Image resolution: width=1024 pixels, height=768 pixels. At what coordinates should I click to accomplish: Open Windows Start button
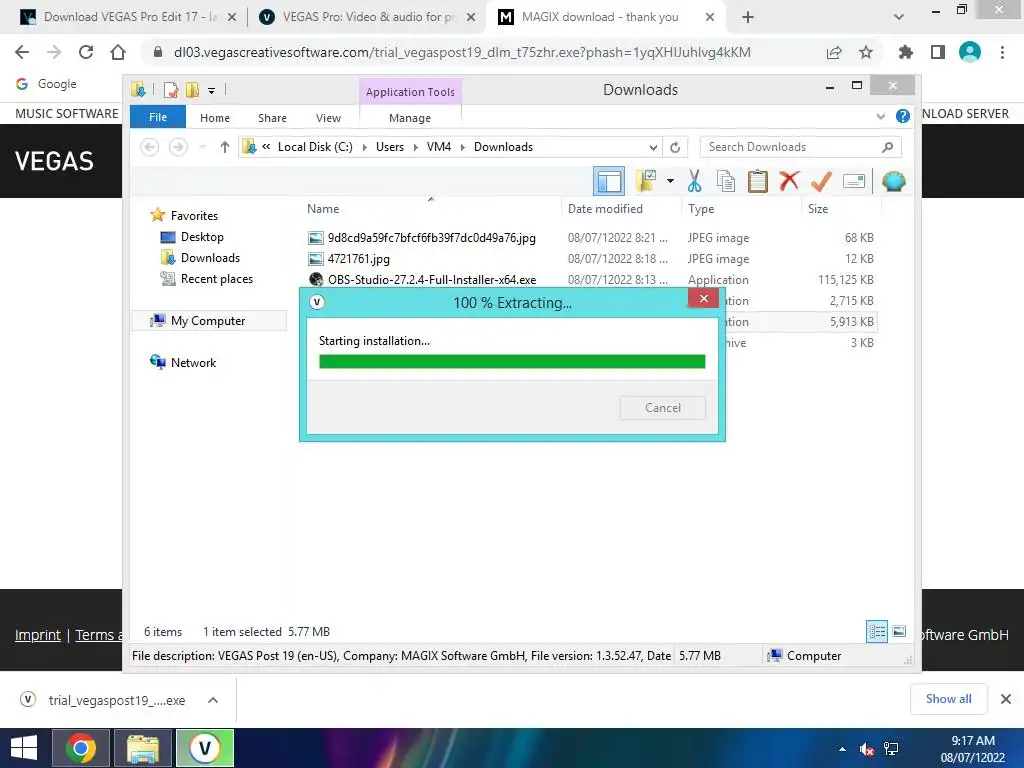tap(24, 748)
